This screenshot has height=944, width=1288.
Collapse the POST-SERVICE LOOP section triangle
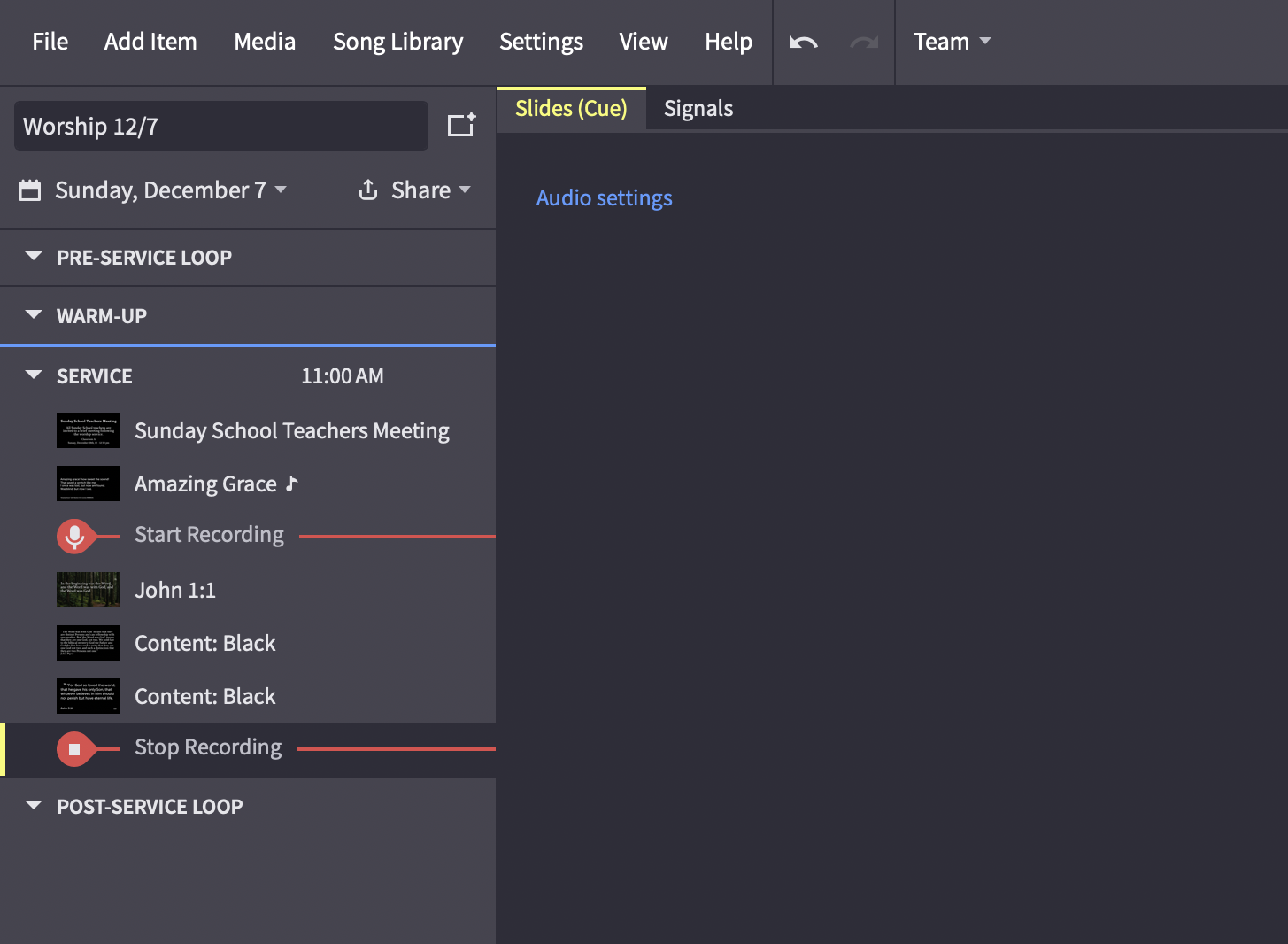34,806
